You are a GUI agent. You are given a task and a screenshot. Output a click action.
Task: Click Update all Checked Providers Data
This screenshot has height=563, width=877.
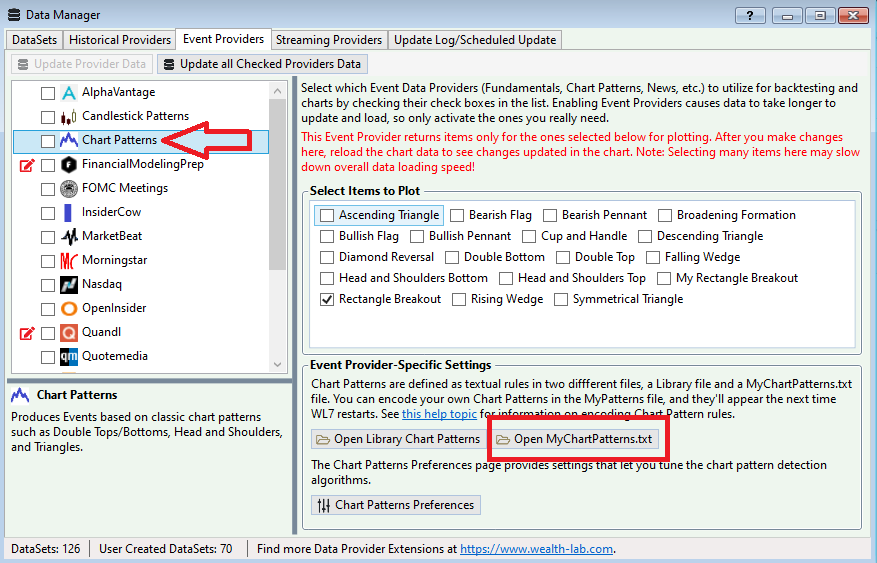pos(262,64)
